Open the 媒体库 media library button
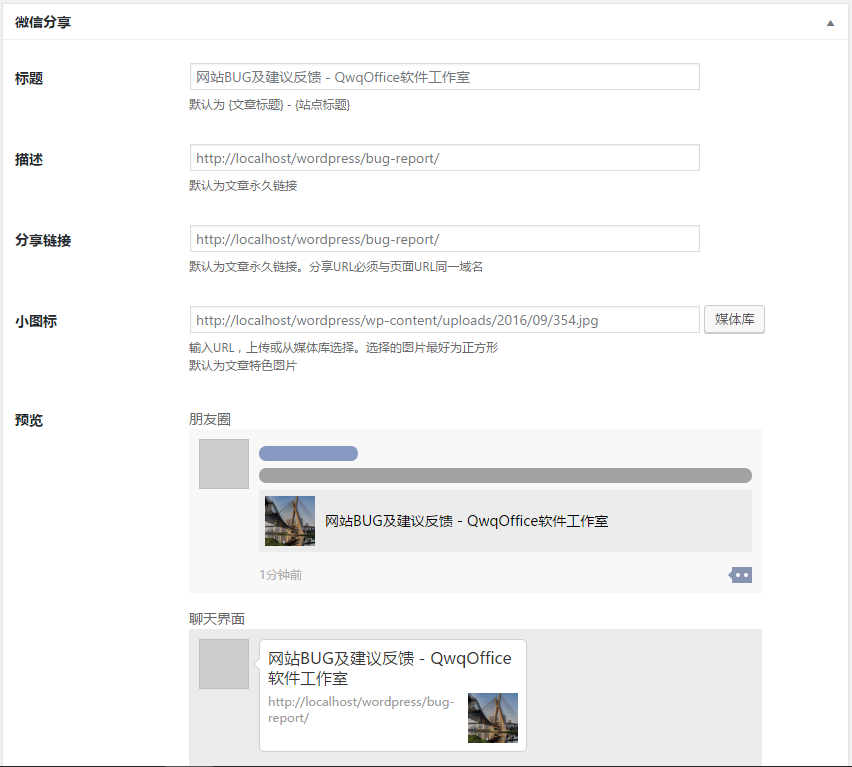Viewport: 852px width, 767px height. point(734,319)
